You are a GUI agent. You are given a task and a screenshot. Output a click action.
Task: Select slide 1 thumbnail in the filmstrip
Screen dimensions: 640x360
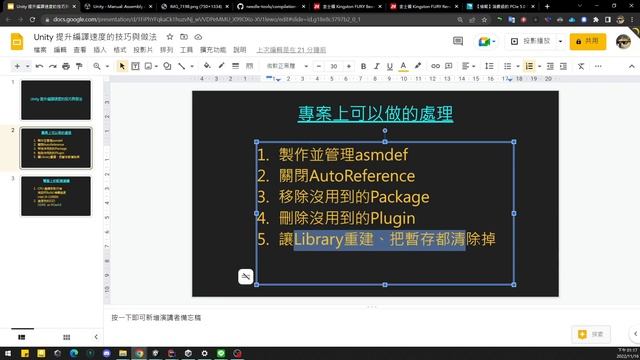coord(56,100)
